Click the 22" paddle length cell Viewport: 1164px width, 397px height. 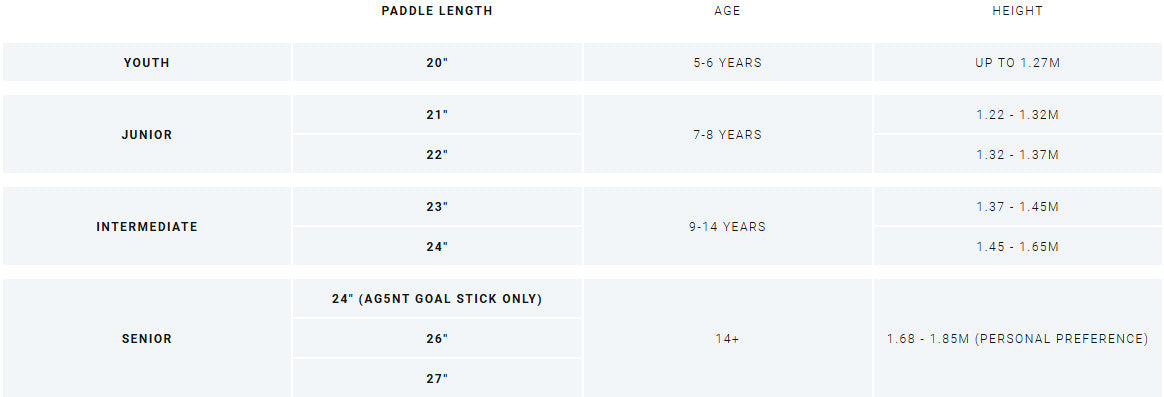click(437, 154)
